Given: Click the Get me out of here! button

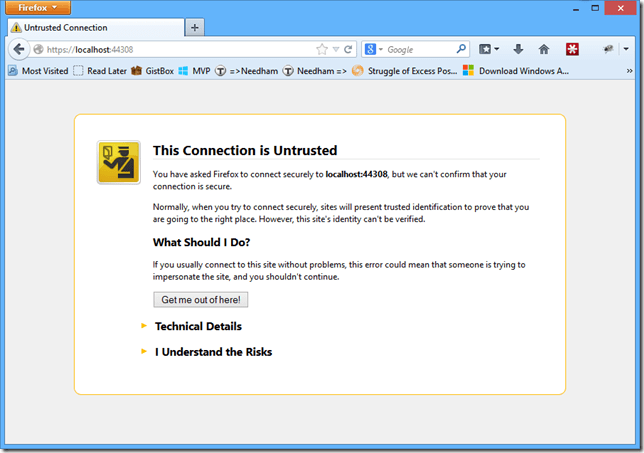Looking at the screenshot, I should tap(200, 299).
